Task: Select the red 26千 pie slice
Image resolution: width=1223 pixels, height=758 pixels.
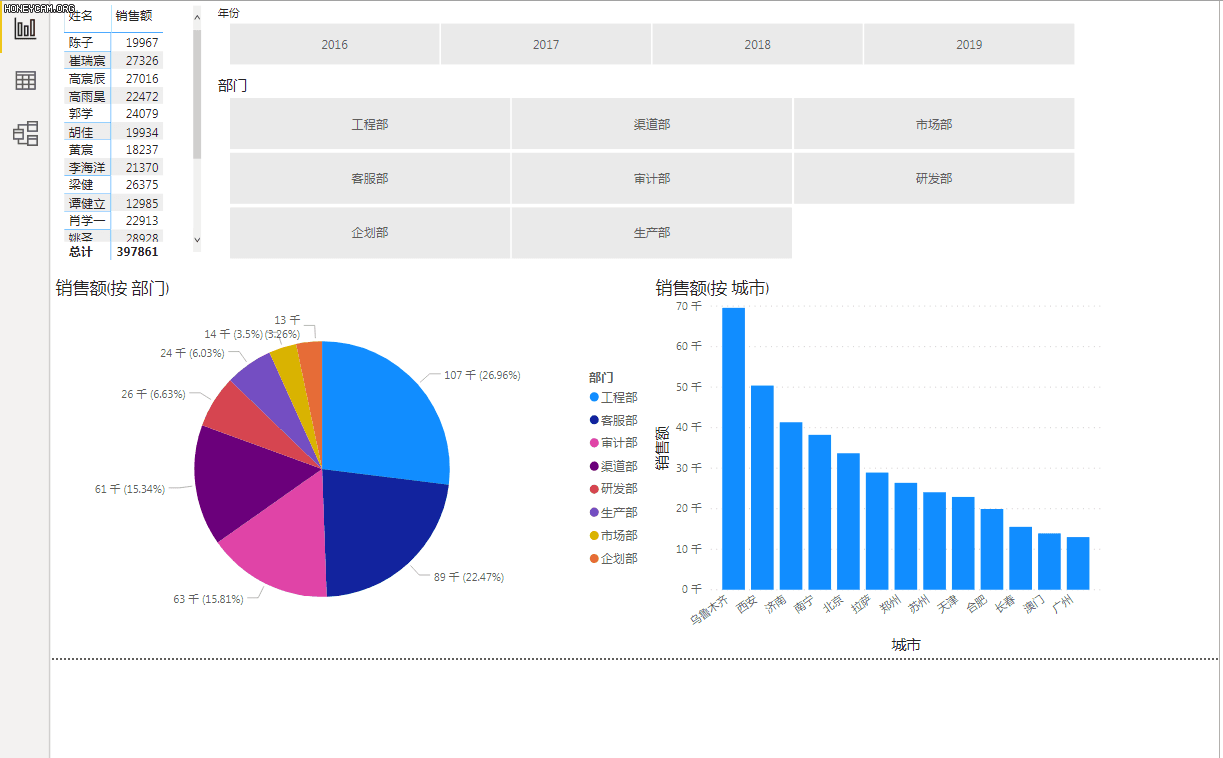Action: (250, 420)
